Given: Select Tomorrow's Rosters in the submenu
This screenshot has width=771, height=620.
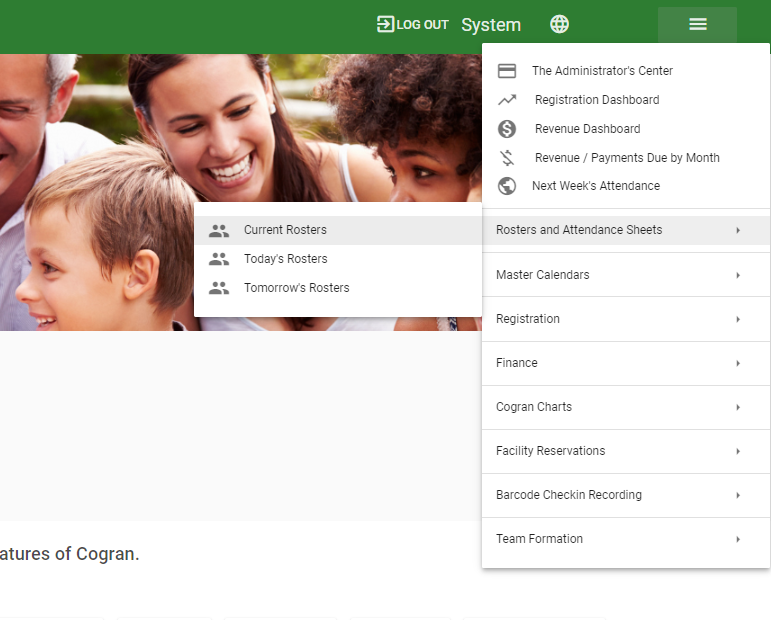Looking at the screenshot, I should 338,288.
